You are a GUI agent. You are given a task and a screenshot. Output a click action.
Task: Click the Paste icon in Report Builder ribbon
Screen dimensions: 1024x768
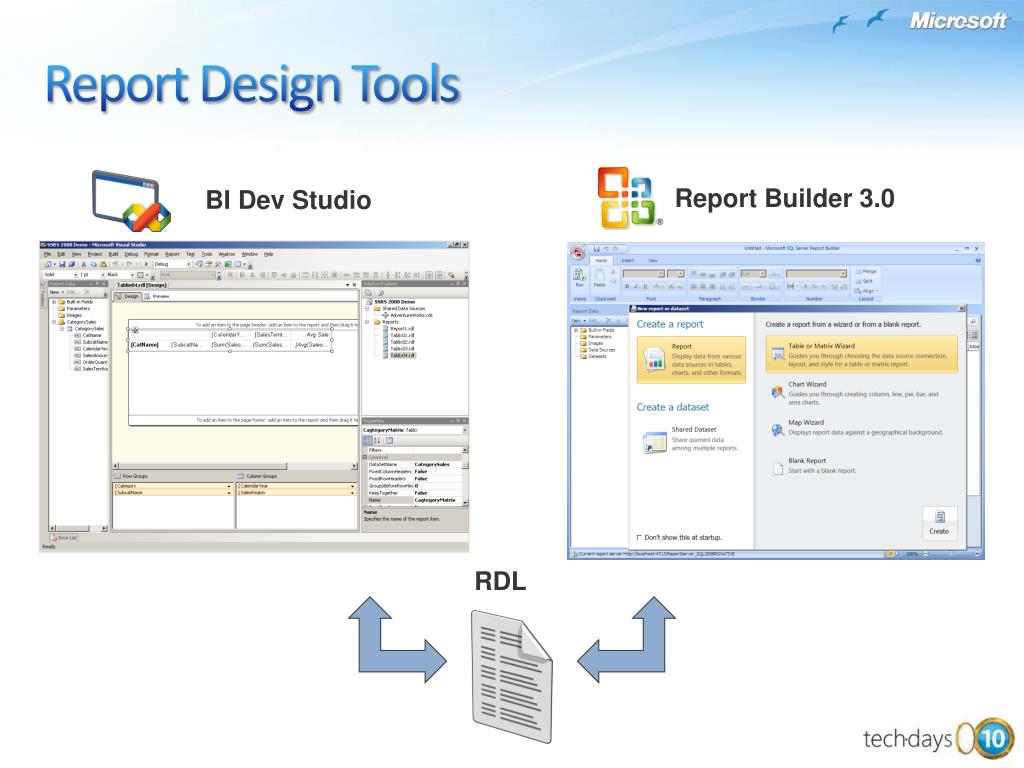(600, 277)
